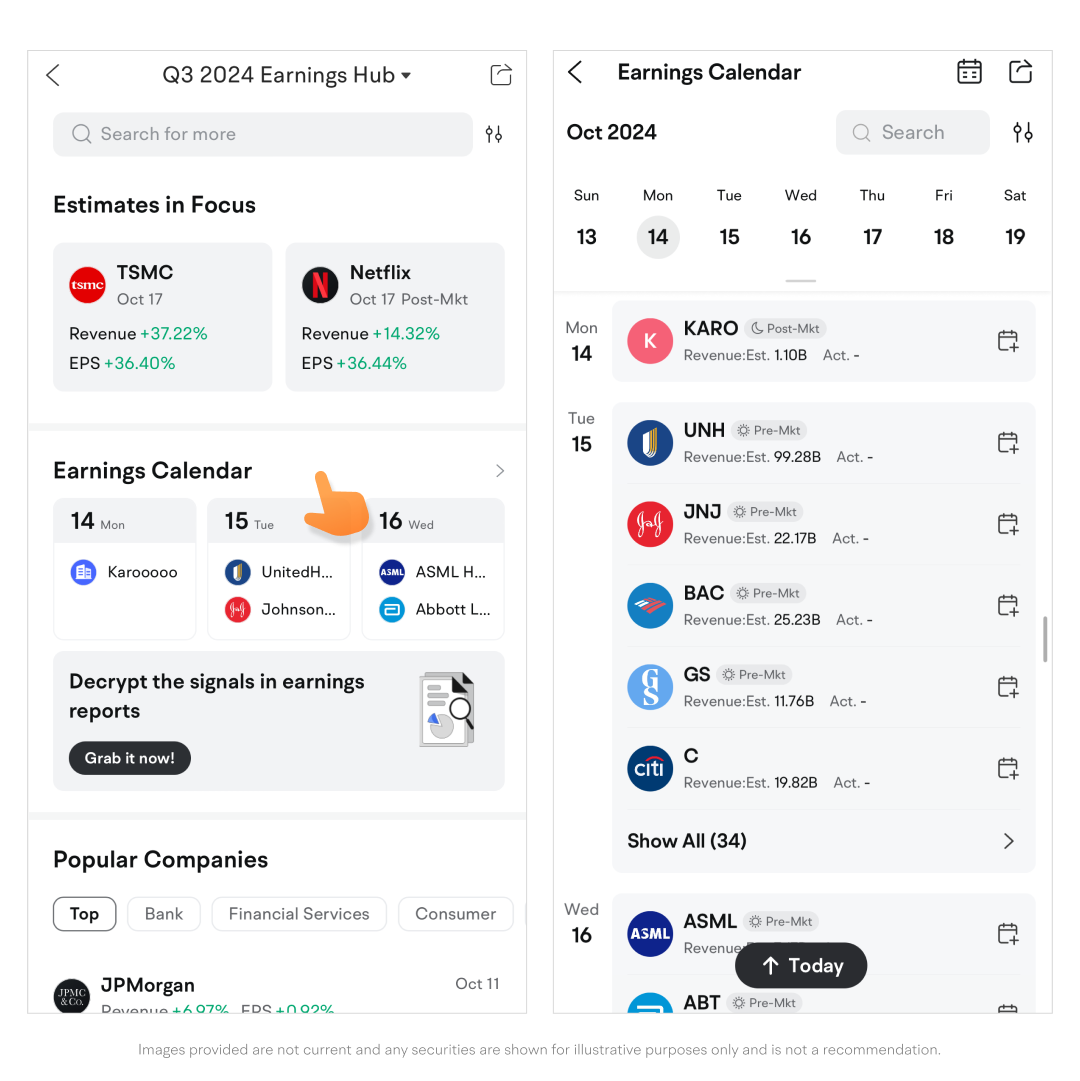Tap share icon in Earnings Calendar header
This screenshot has height=1081, width=1080.
[x=1020, y=72]
